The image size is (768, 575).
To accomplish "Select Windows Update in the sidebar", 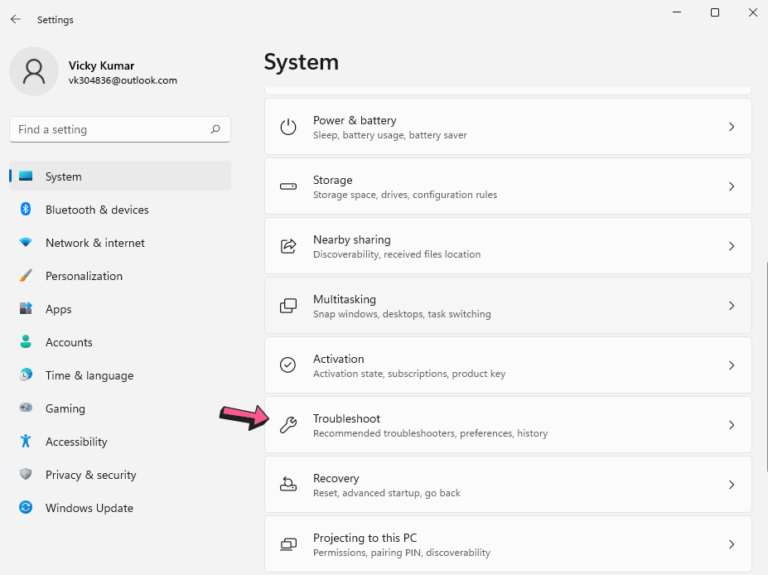I will (x=88, y=508).
